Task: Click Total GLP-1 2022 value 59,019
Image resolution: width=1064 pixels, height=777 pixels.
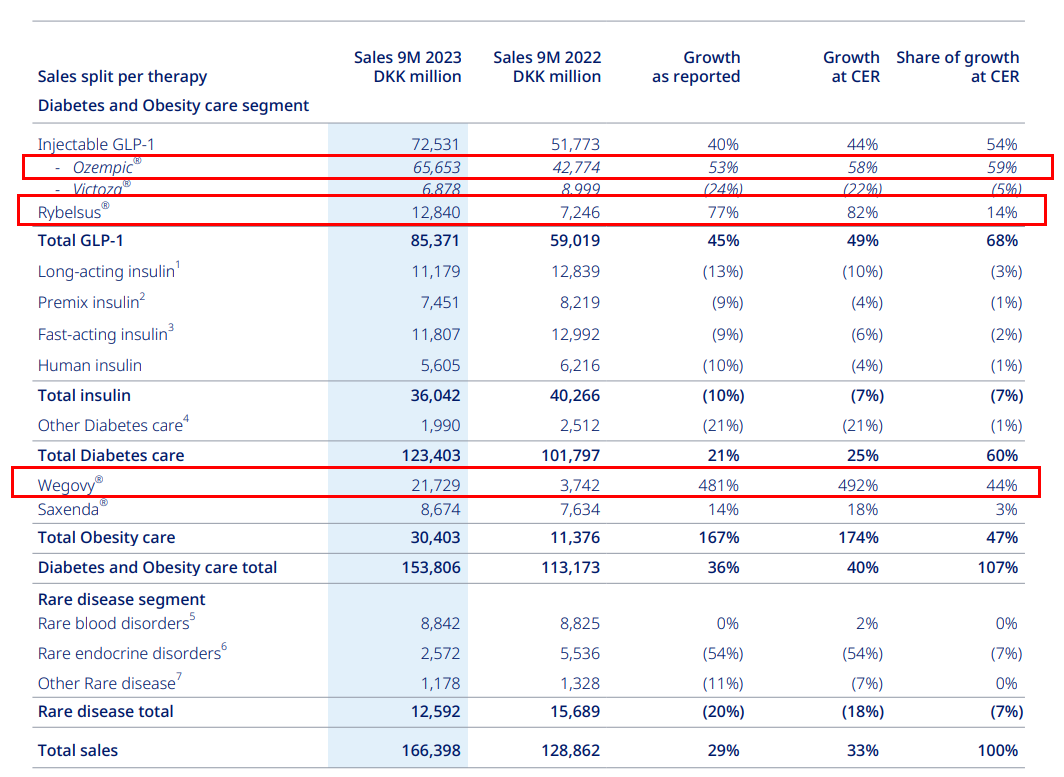Action: 575,241
